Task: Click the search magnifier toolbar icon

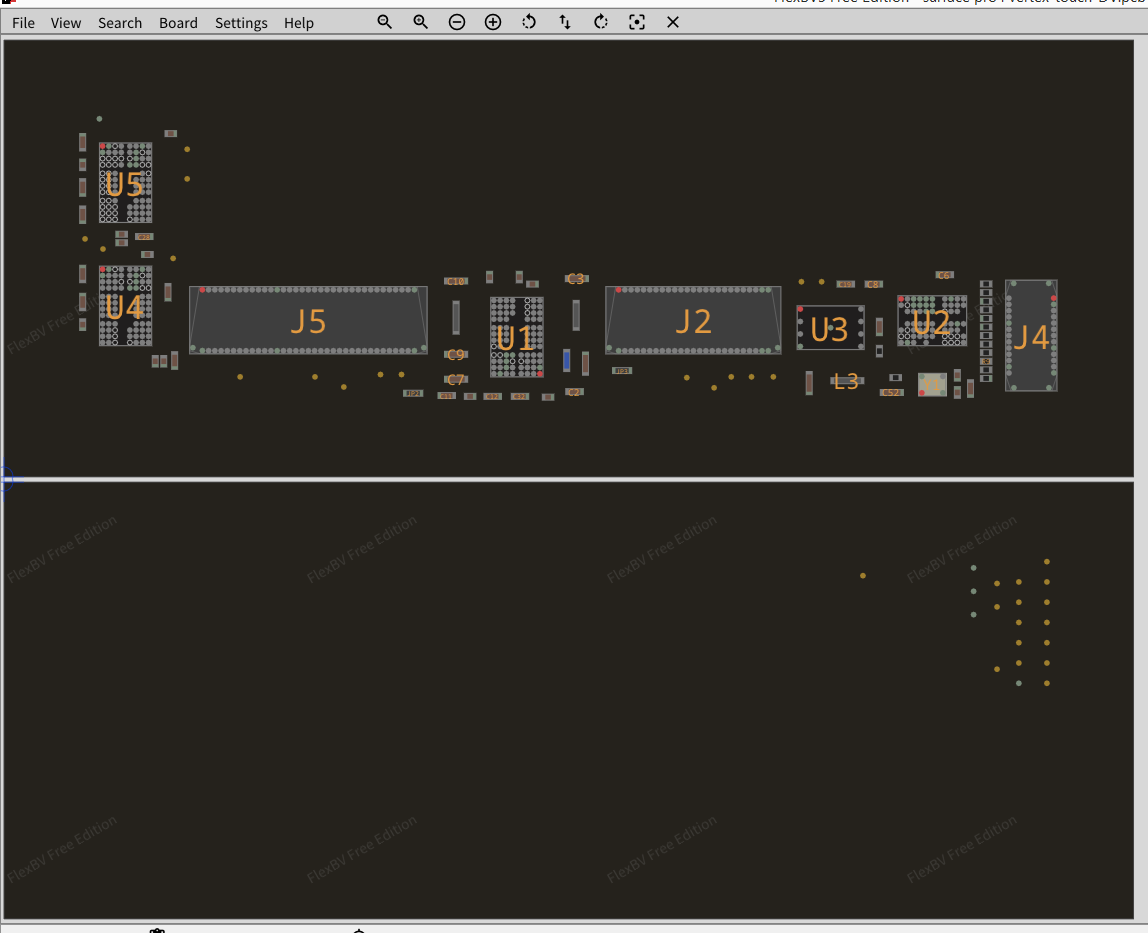Action: [x=384, y=22]
